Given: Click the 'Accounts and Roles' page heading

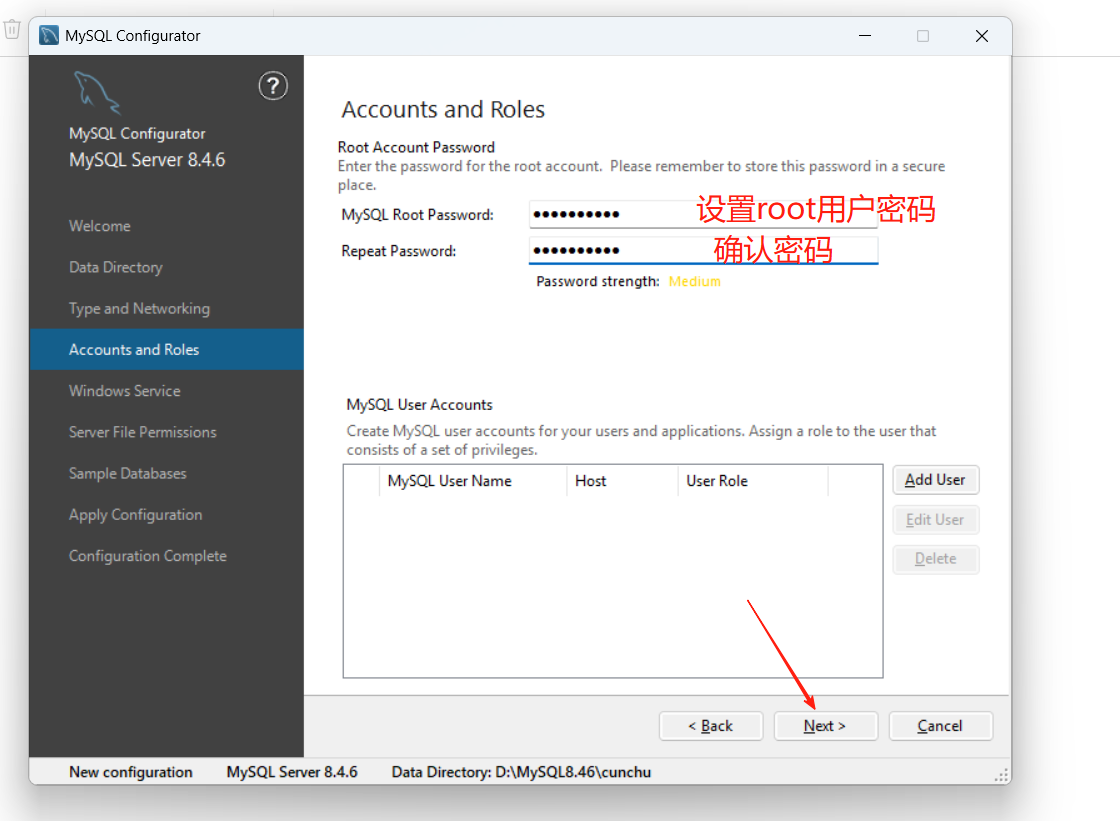Looking at the screenshot, I should click(x=443, y=109).
